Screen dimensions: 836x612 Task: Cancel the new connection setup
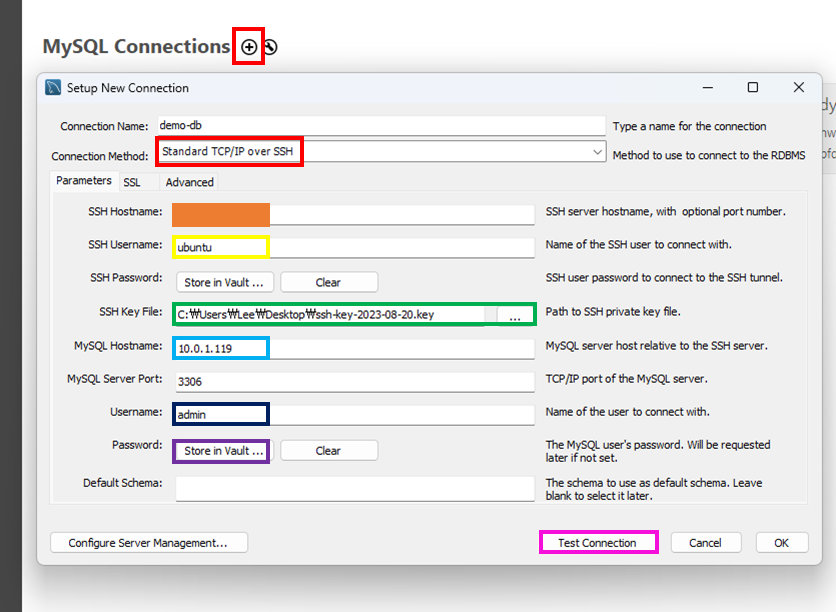(705, 543)
